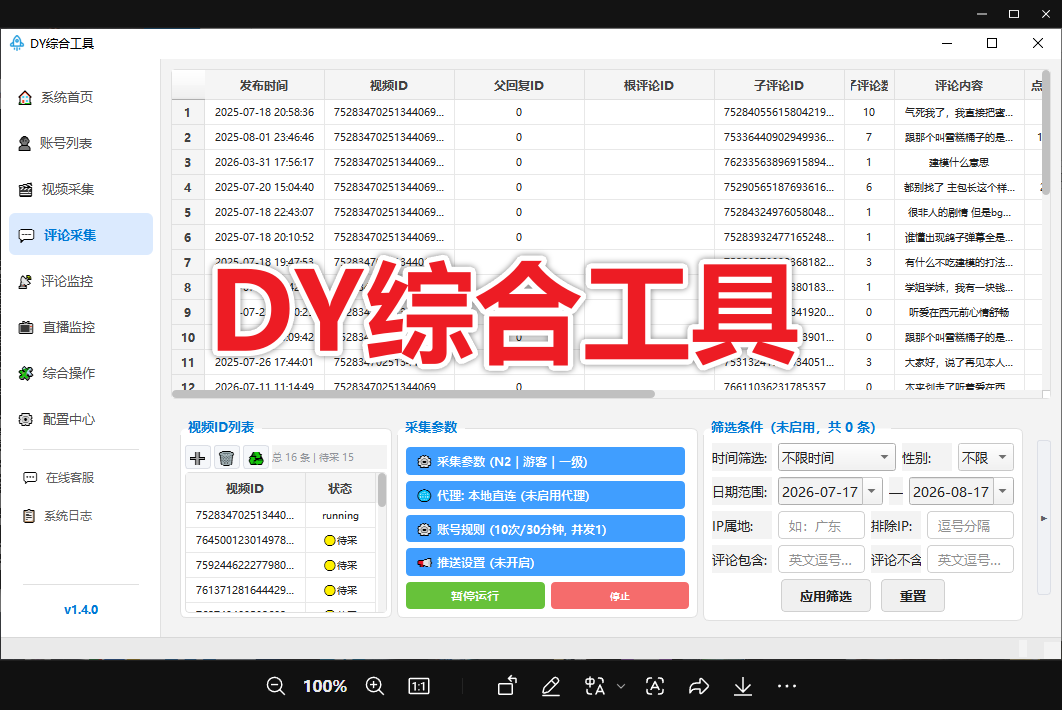Click the 应用筛选 button

[826, 596]
